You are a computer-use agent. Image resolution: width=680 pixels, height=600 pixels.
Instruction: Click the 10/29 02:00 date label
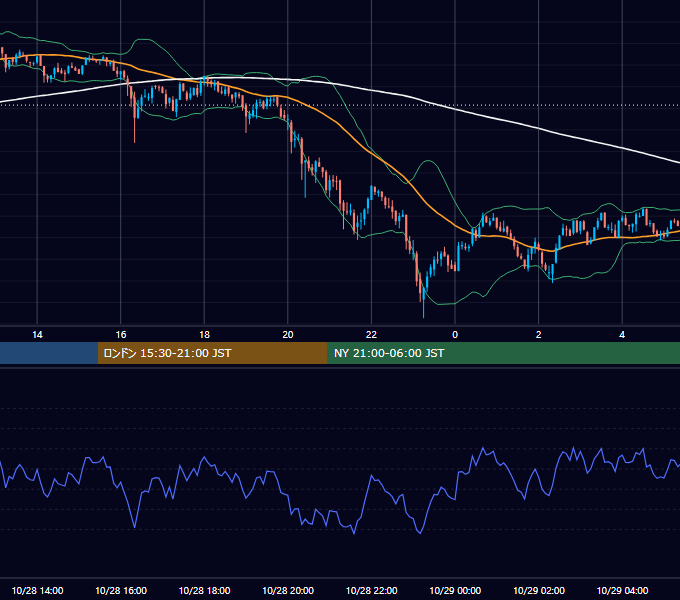coord(539,590)
